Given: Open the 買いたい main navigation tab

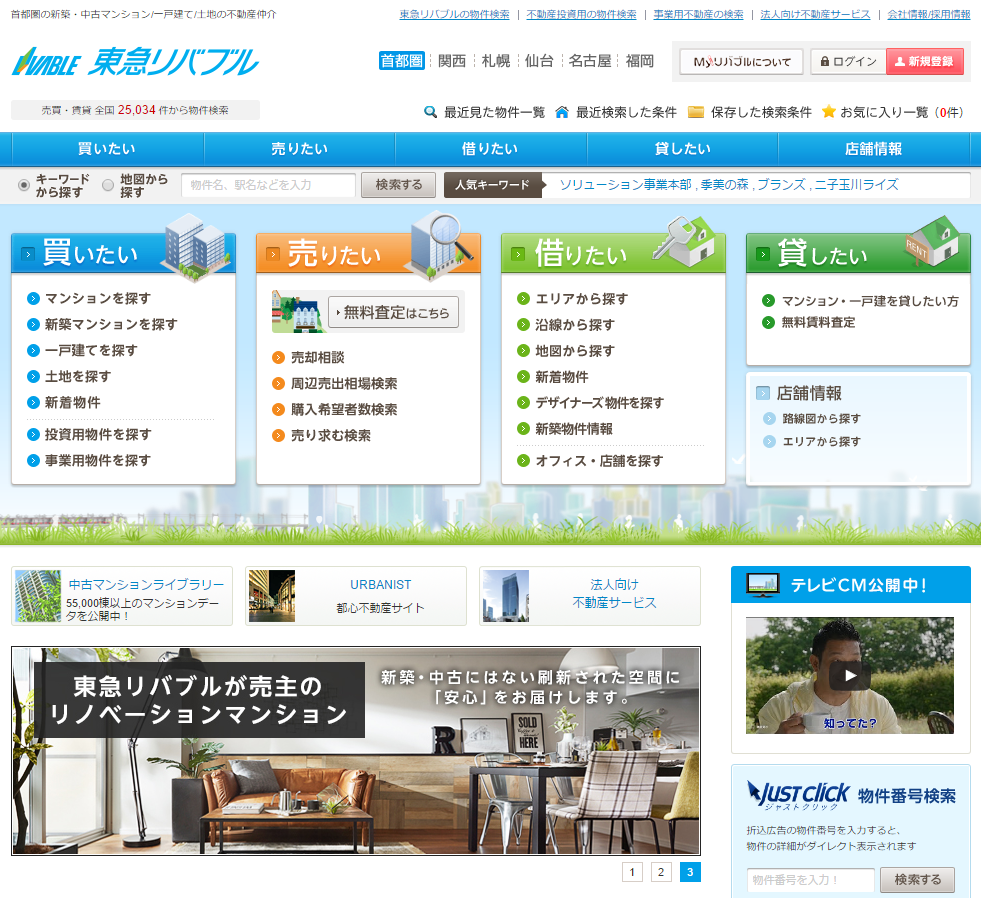Looking at the screenshot, I should pos(107,149).
